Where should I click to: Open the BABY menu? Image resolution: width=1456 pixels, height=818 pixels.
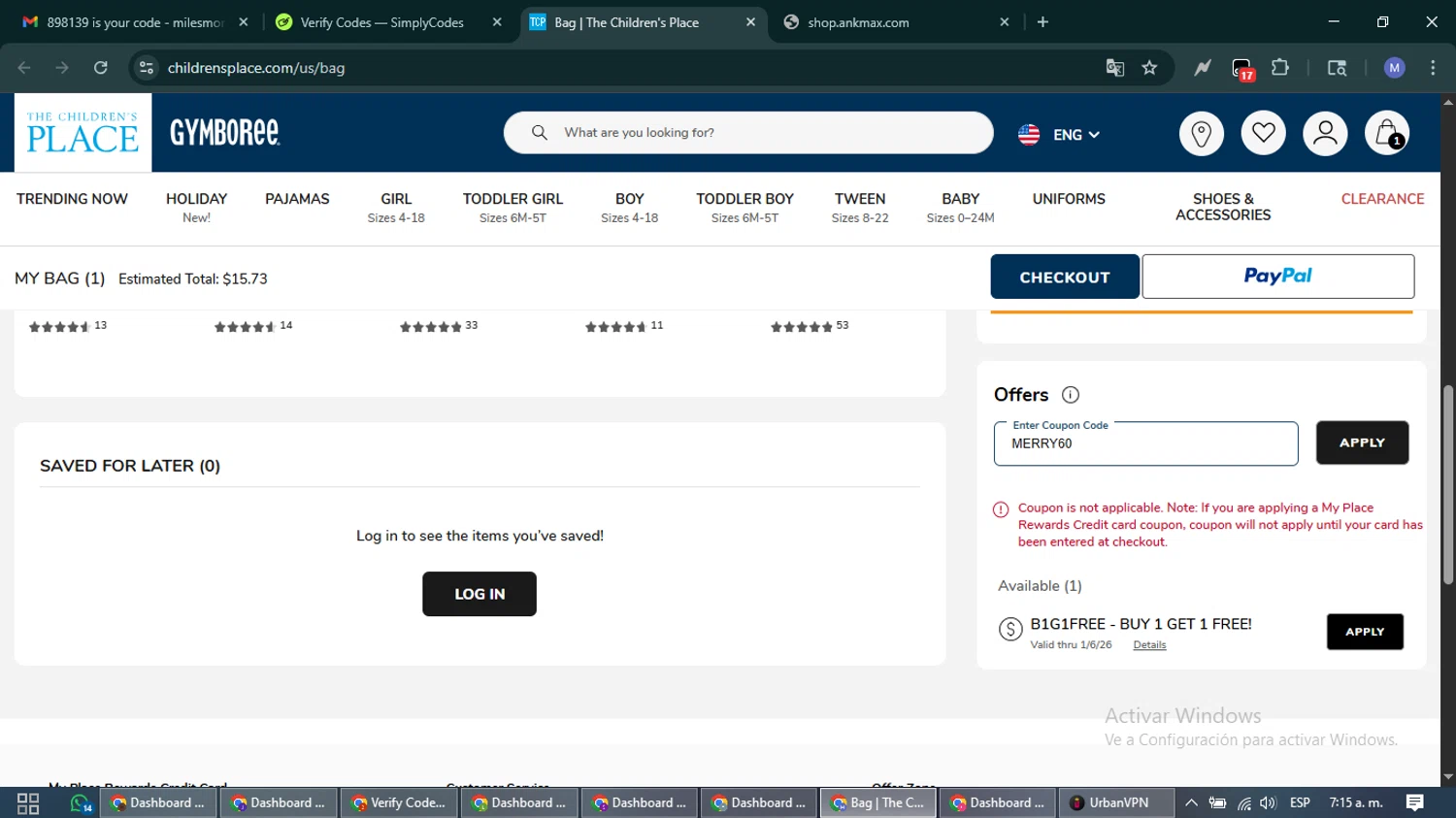960,207
